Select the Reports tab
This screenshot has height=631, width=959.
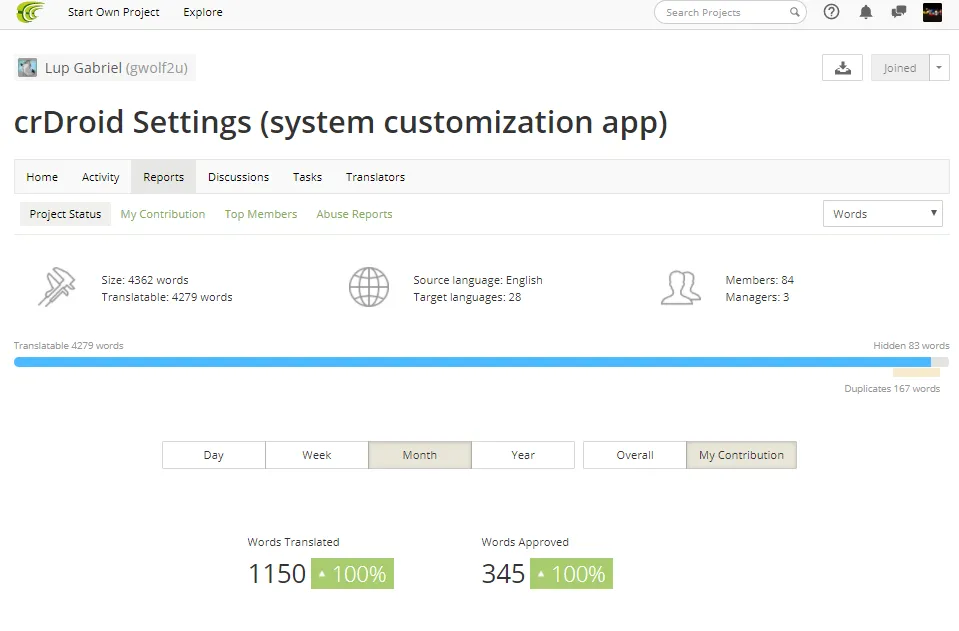pos(163,177)
